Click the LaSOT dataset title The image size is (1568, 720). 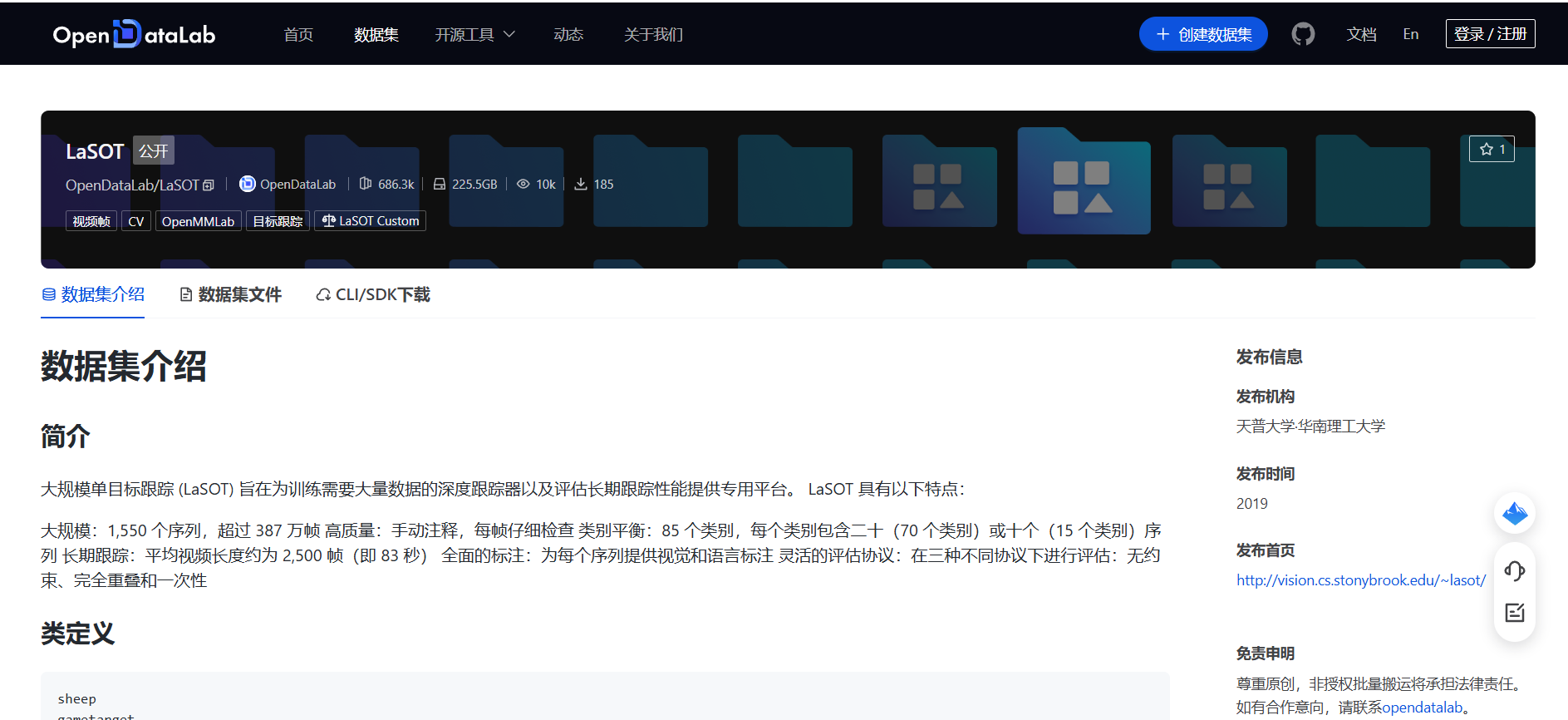95,151
